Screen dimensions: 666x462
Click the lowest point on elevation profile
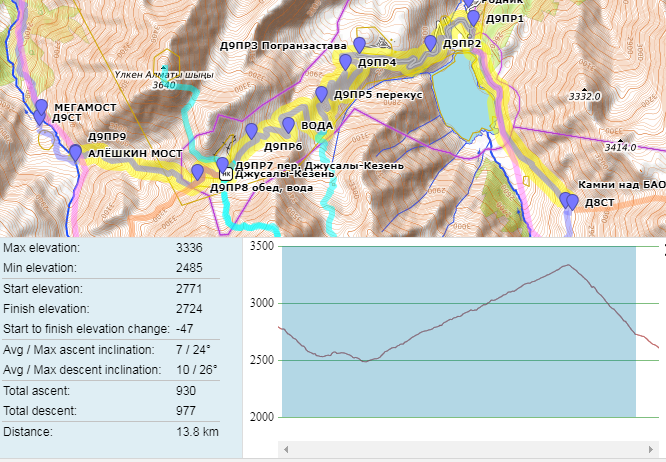(x=365, y=361)
